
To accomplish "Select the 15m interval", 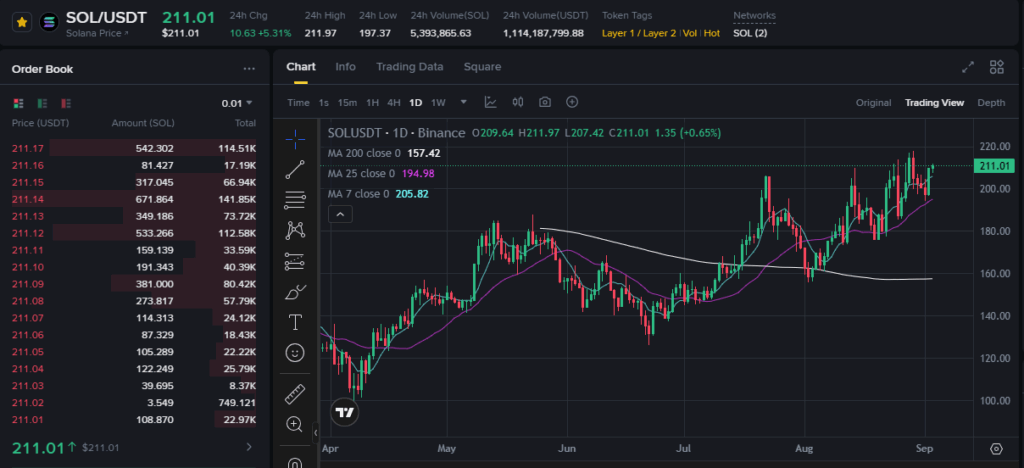I will 347,102.
